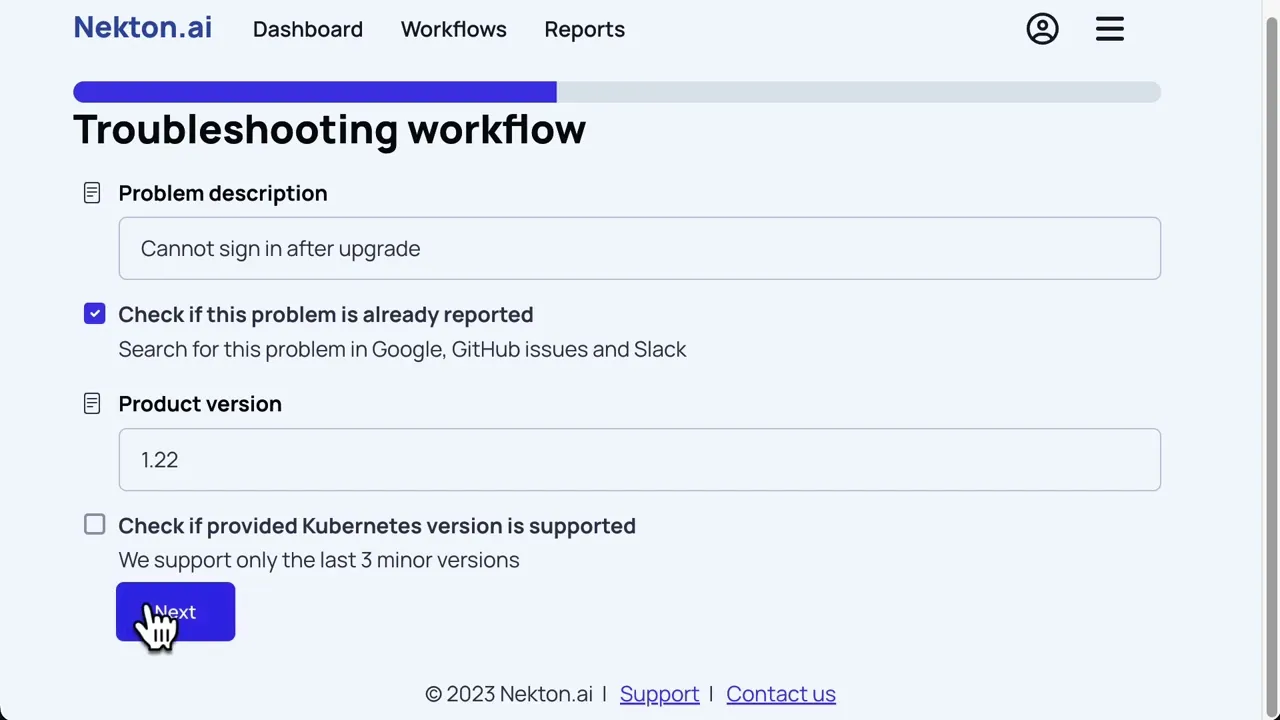
Task: Click the document icon beside Product version
Action: click(92, 404)
